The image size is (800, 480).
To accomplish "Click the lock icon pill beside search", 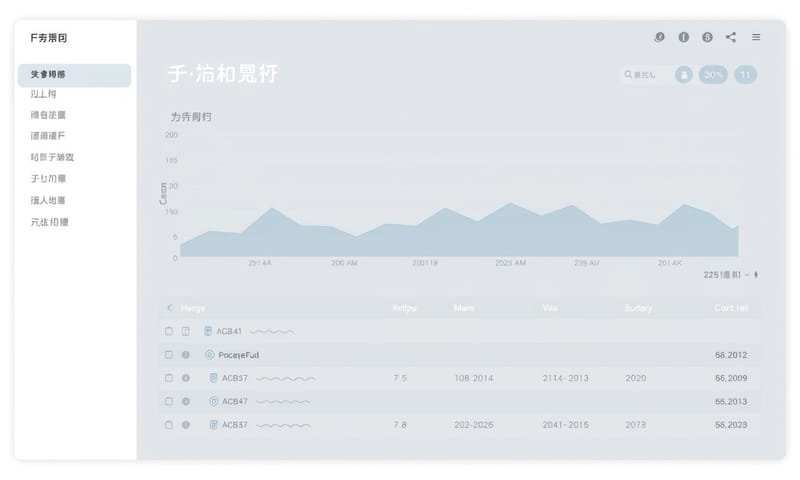I will pos(684,75).
